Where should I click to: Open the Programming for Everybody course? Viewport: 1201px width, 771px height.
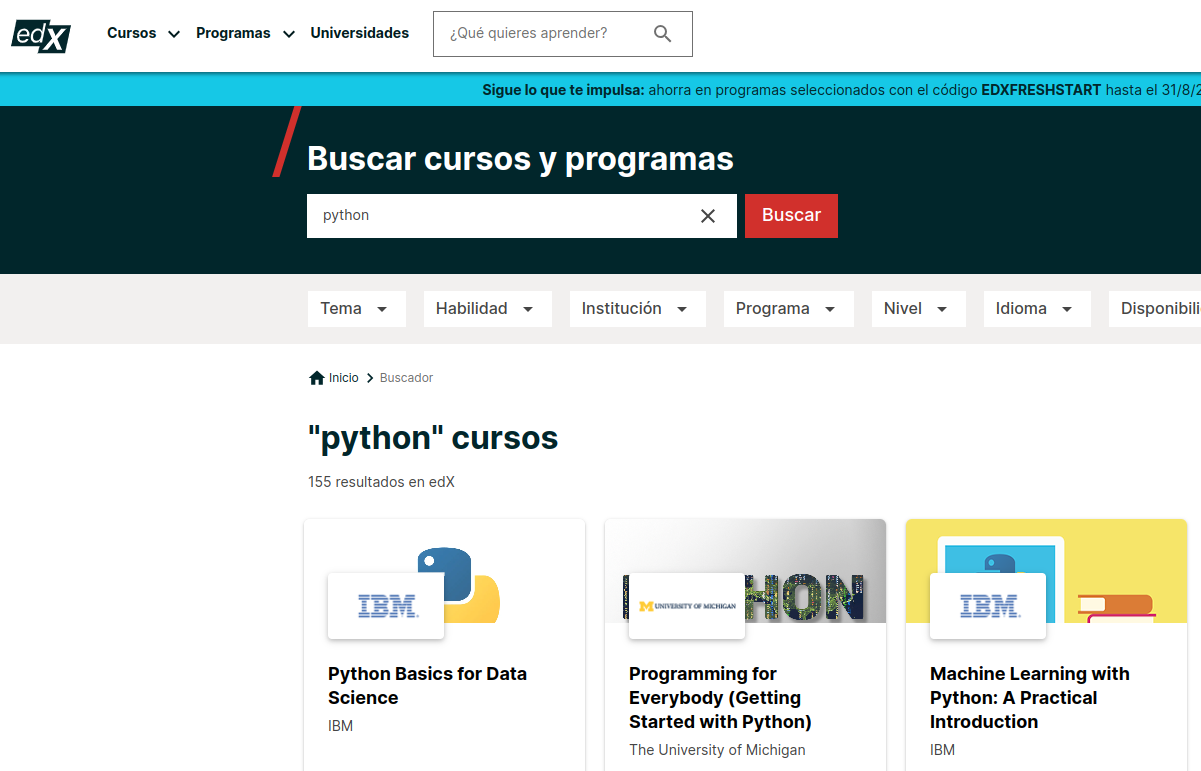click(x=719, y=697)
